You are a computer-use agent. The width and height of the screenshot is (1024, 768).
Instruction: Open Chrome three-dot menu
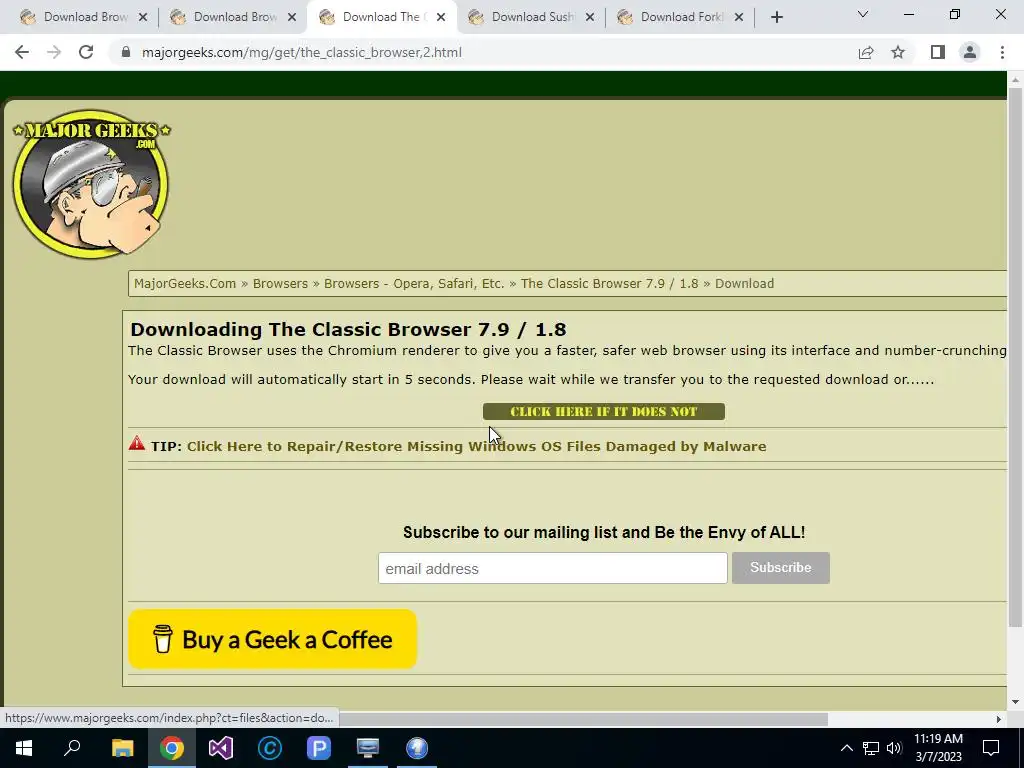coord(1002,52)
